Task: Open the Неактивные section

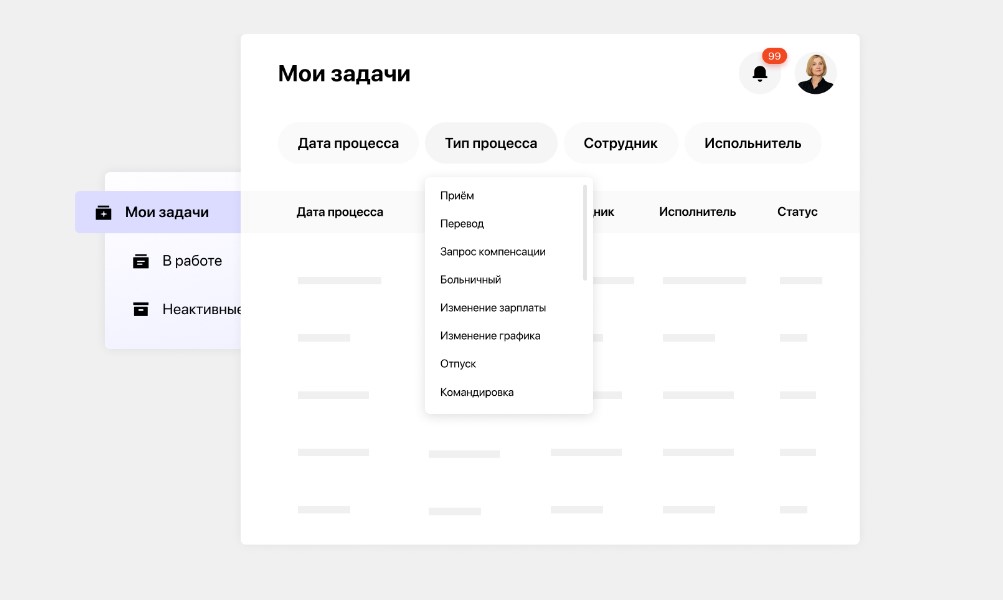Action: tap(201, 310)
